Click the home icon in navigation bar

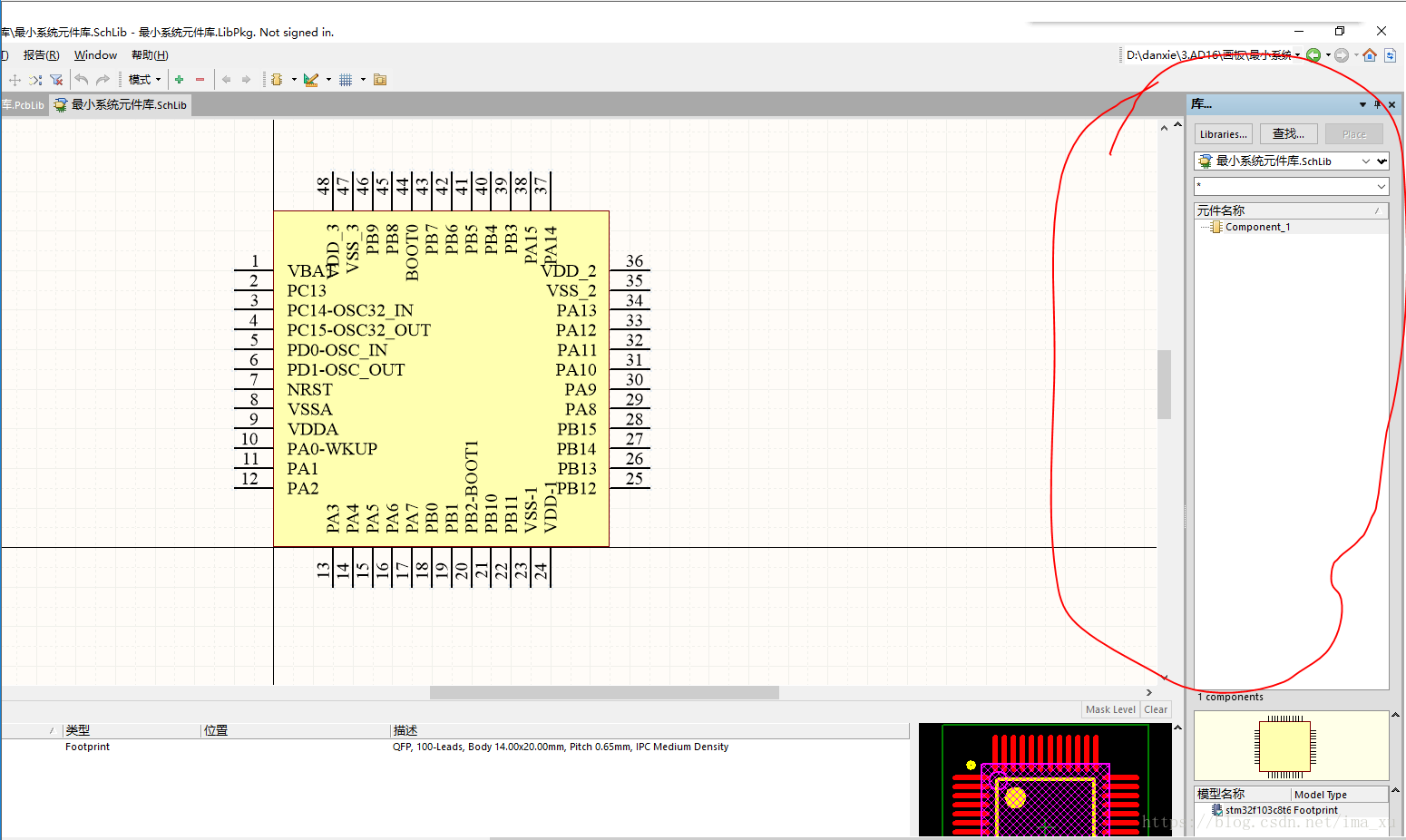tap(1370, 55)
